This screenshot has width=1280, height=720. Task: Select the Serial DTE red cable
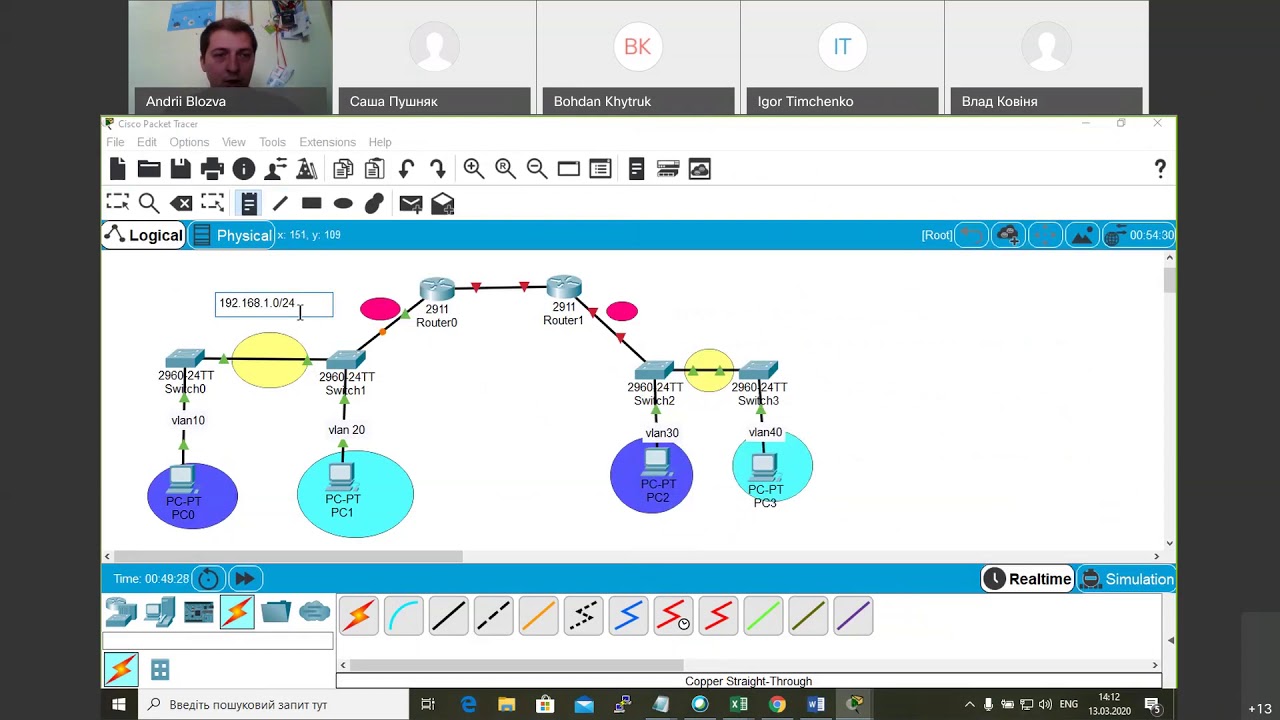718,616
